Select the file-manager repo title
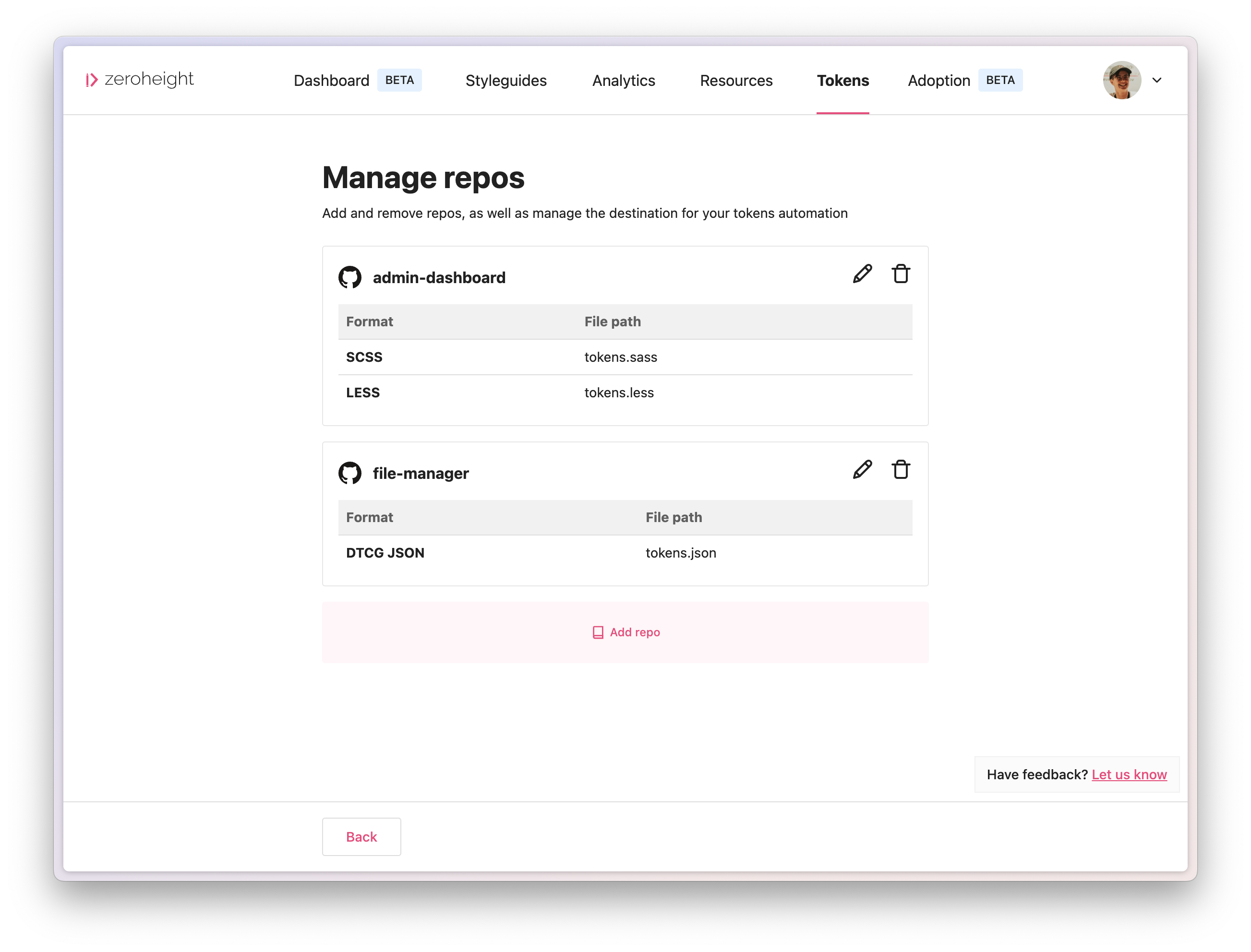 [421, 474]
